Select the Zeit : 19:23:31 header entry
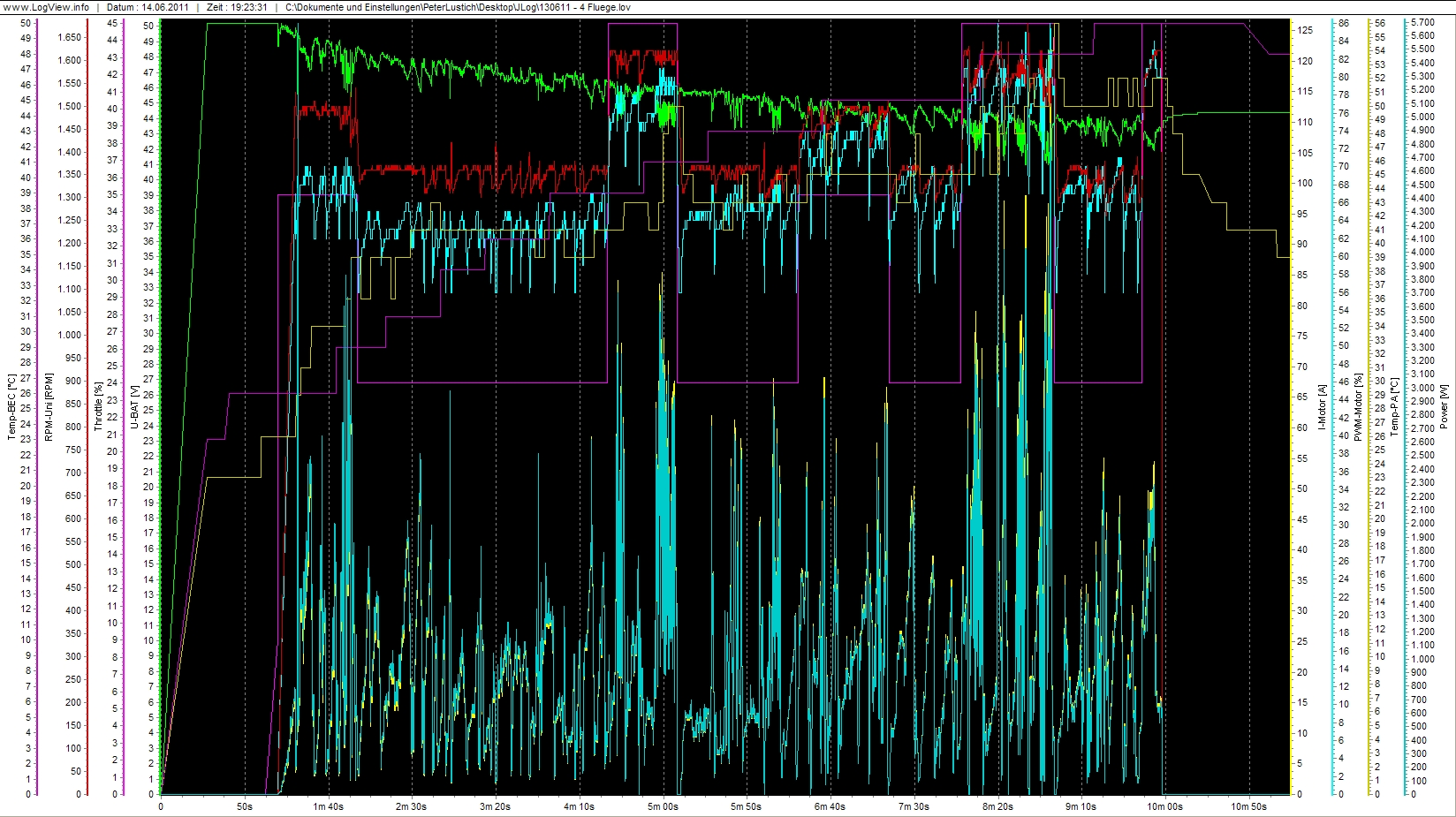 (x=237, y=7)
